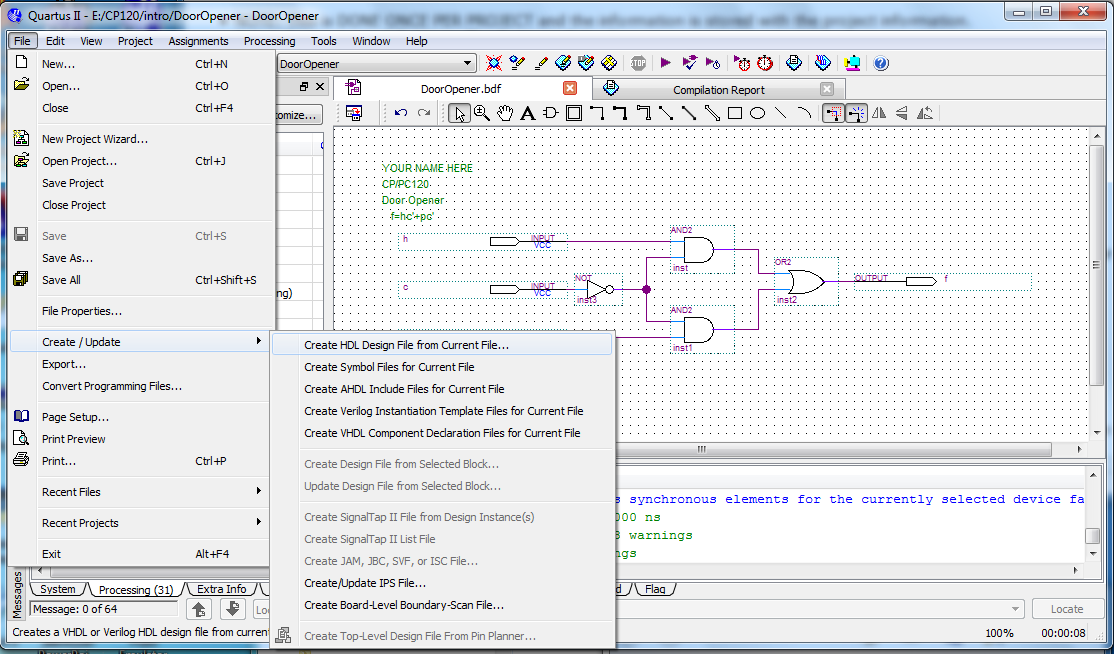Select the block tool
The height and width of the screenshot is (654, 1114).
click(574, 113)
